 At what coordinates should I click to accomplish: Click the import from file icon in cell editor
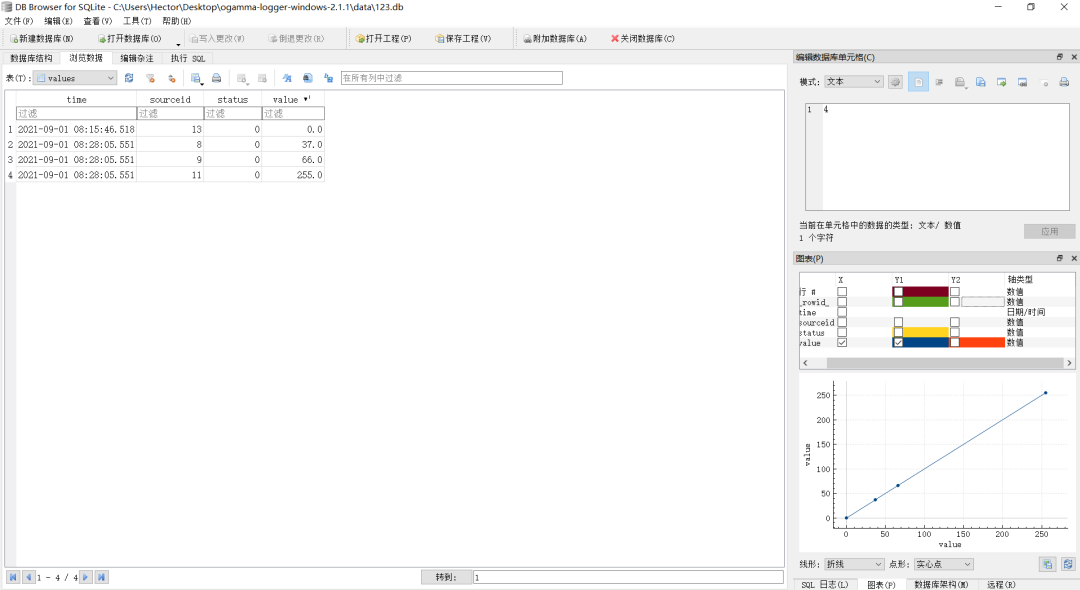click(x=981, y=82)
